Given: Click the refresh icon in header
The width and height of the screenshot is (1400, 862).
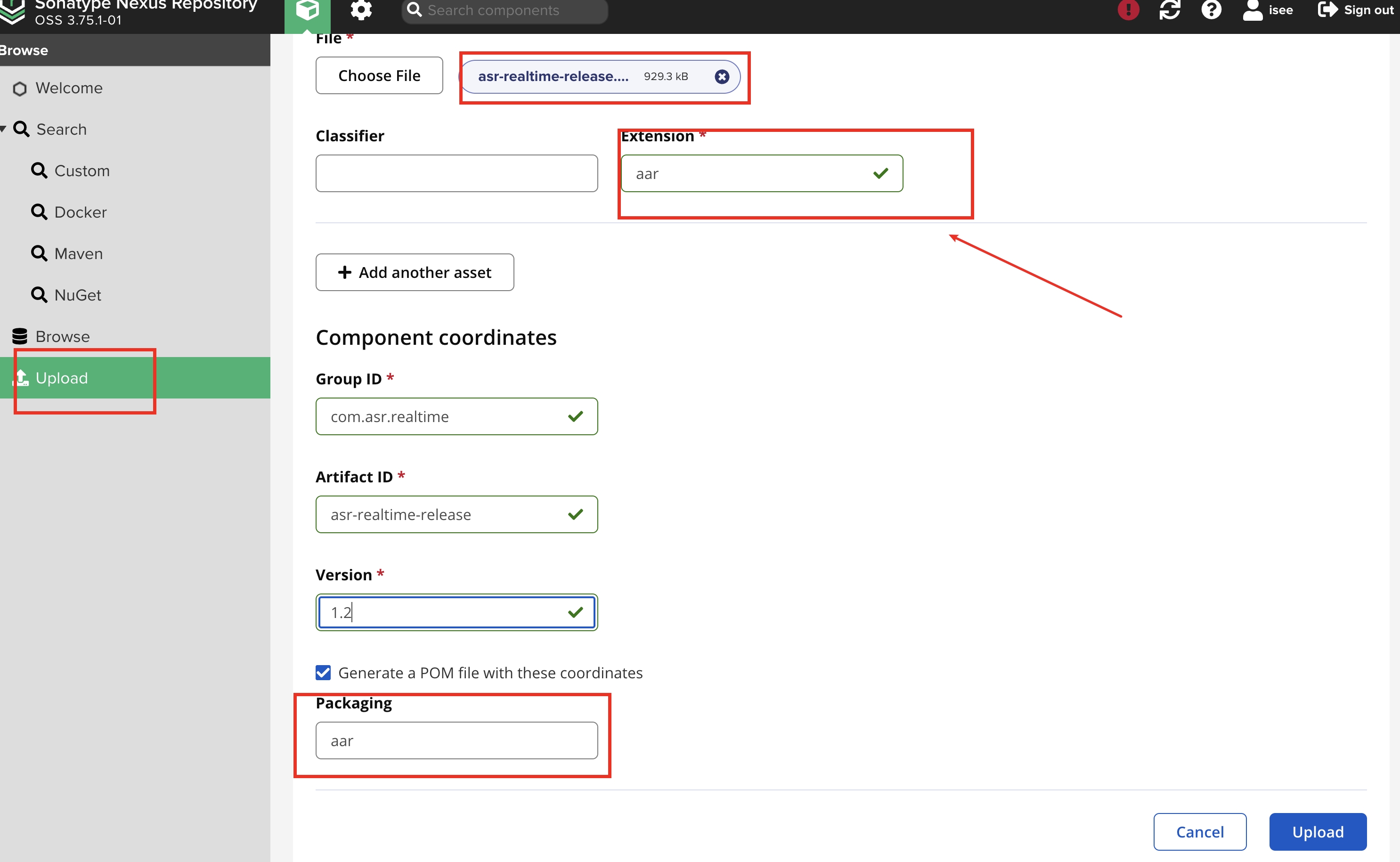Looking at the screenshot, I should tap(1169, 10).
